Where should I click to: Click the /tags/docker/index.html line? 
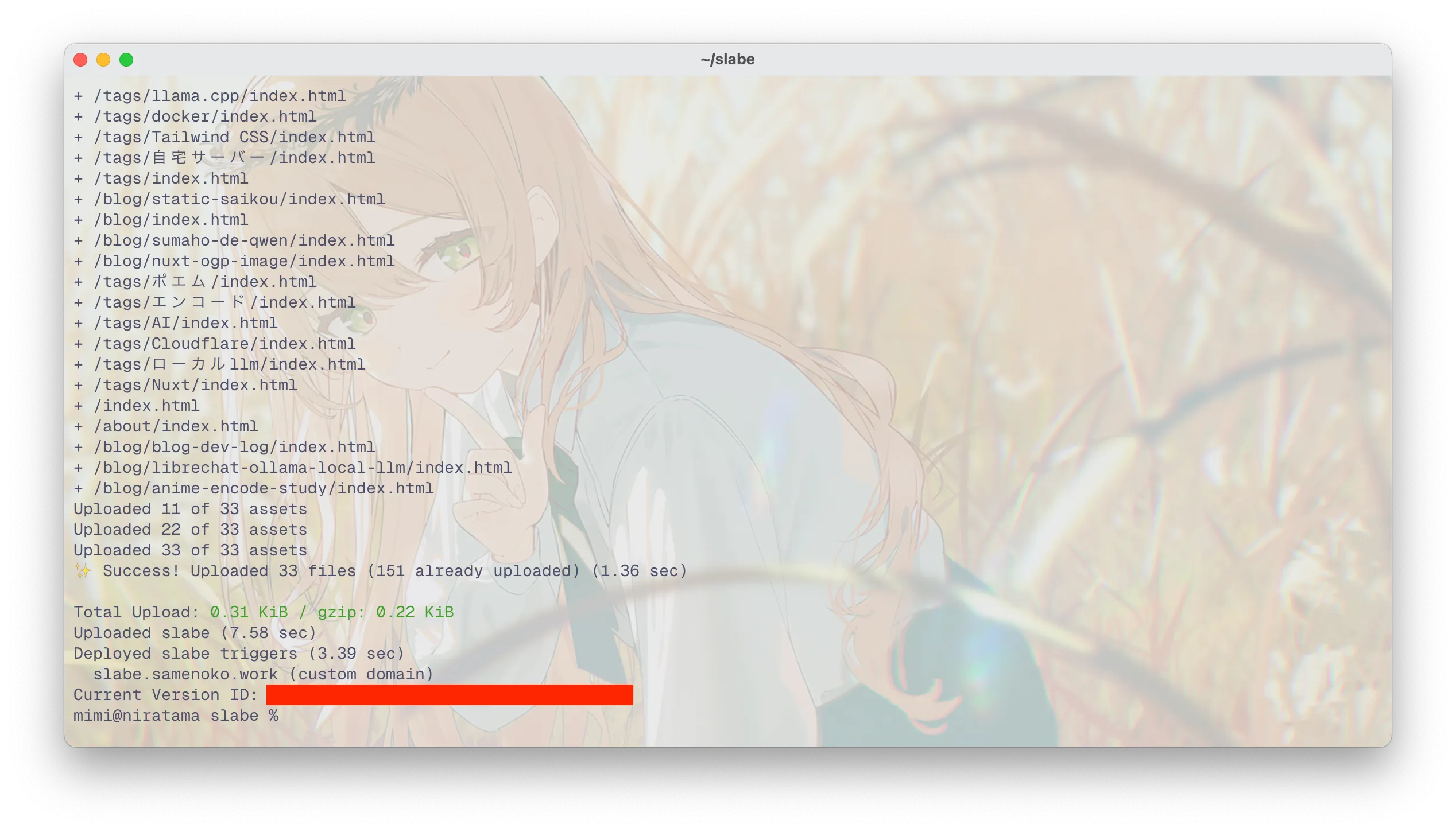[x=195, y=116]
